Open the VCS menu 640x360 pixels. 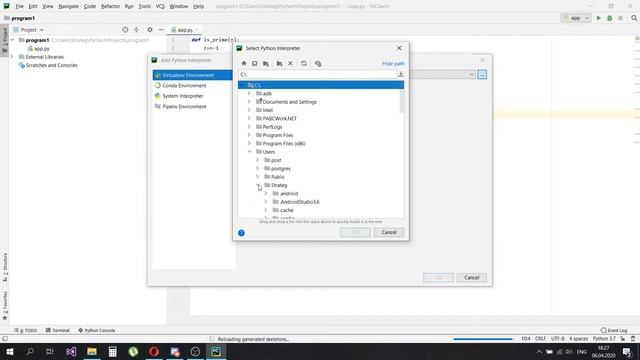(x=160, y=7)
